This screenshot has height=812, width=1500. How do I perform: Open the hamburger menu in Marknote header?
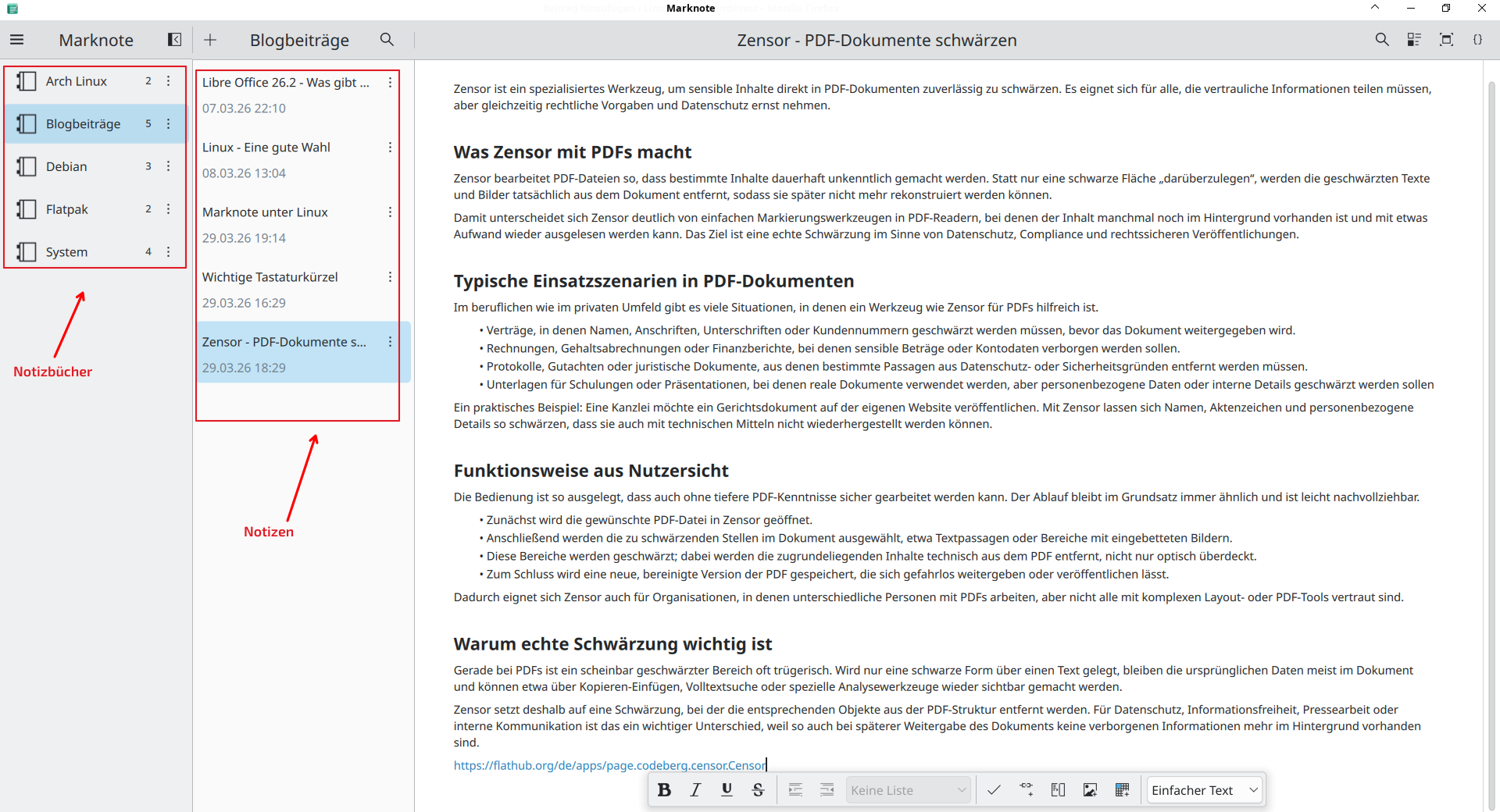17,40
